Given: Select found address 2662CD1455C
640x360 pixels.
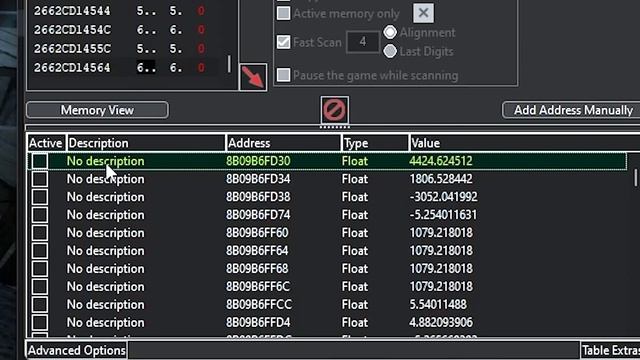Looking at the screenshot, I should (x=72, y=49).
